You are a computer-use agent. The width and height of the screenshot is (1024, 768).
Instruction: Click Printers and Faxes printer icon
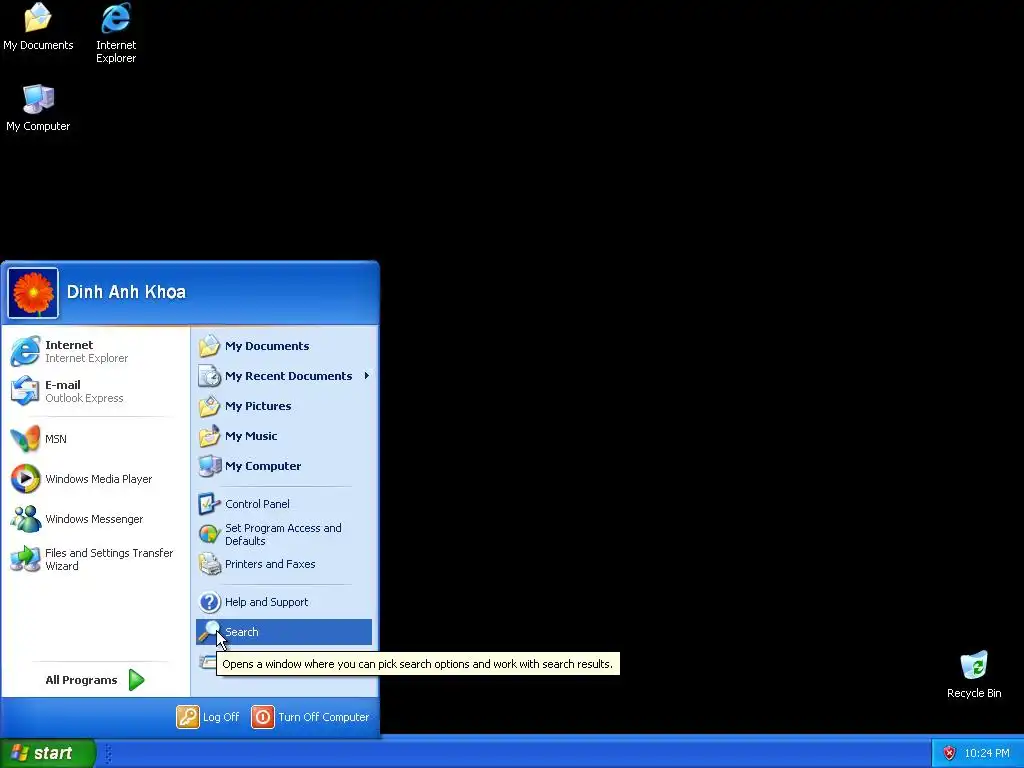(x=210, y=564)
